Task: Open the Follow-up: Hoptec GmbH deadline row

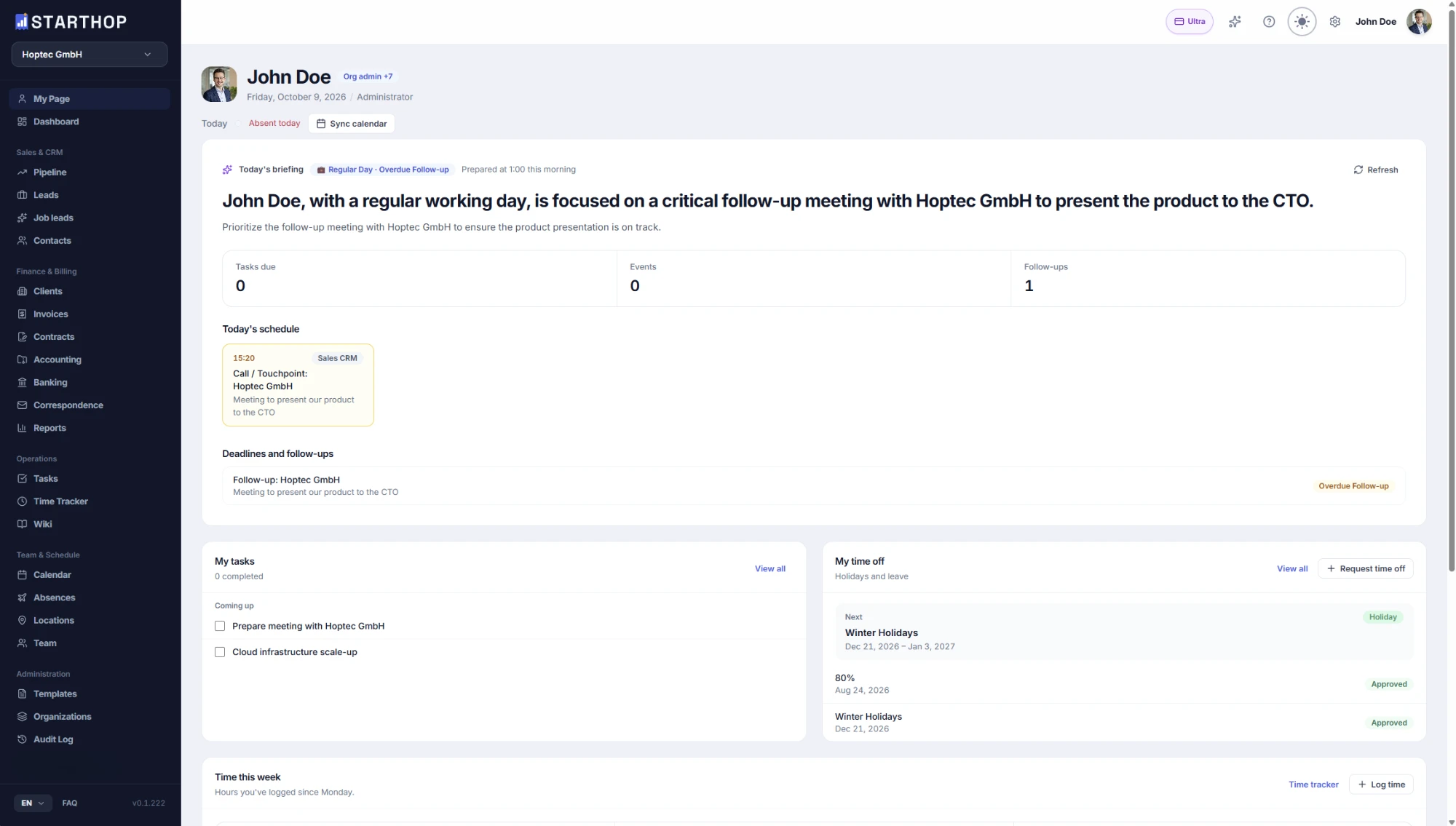Action: coord(813,486)
